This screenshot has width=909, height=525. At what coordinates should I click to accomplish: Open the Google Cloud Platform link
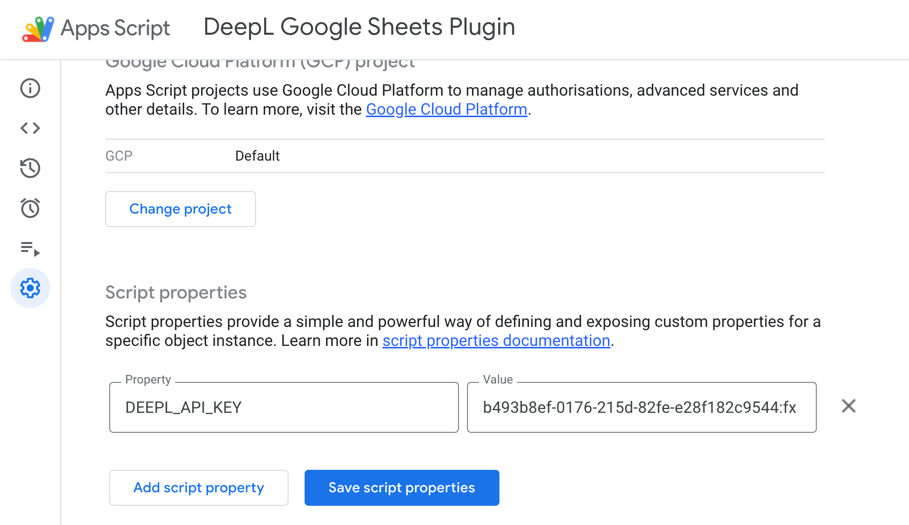[446, 109]
